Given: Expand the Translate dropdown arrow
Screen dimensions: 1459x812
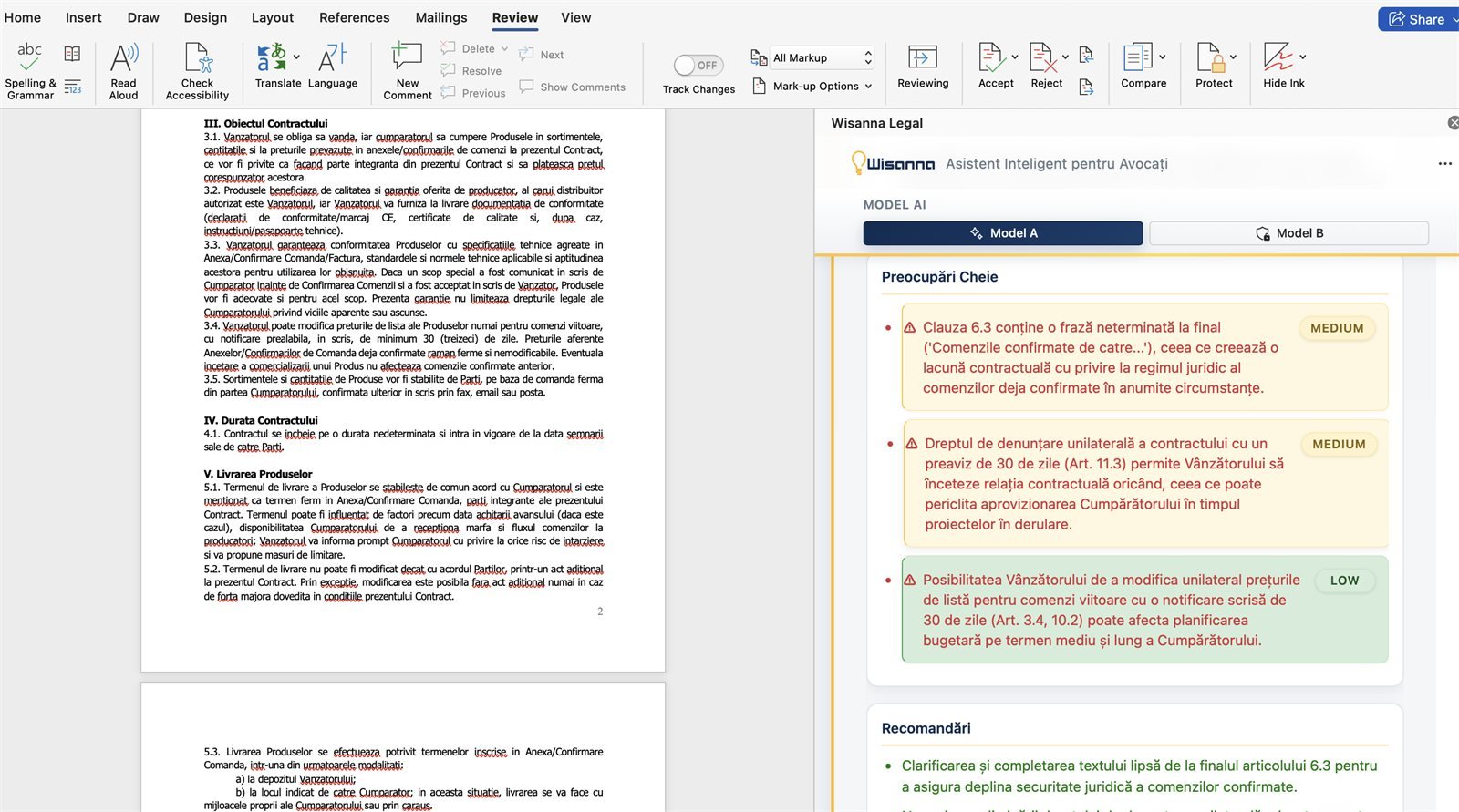Looking at the screenshot, I should [296, 57].
